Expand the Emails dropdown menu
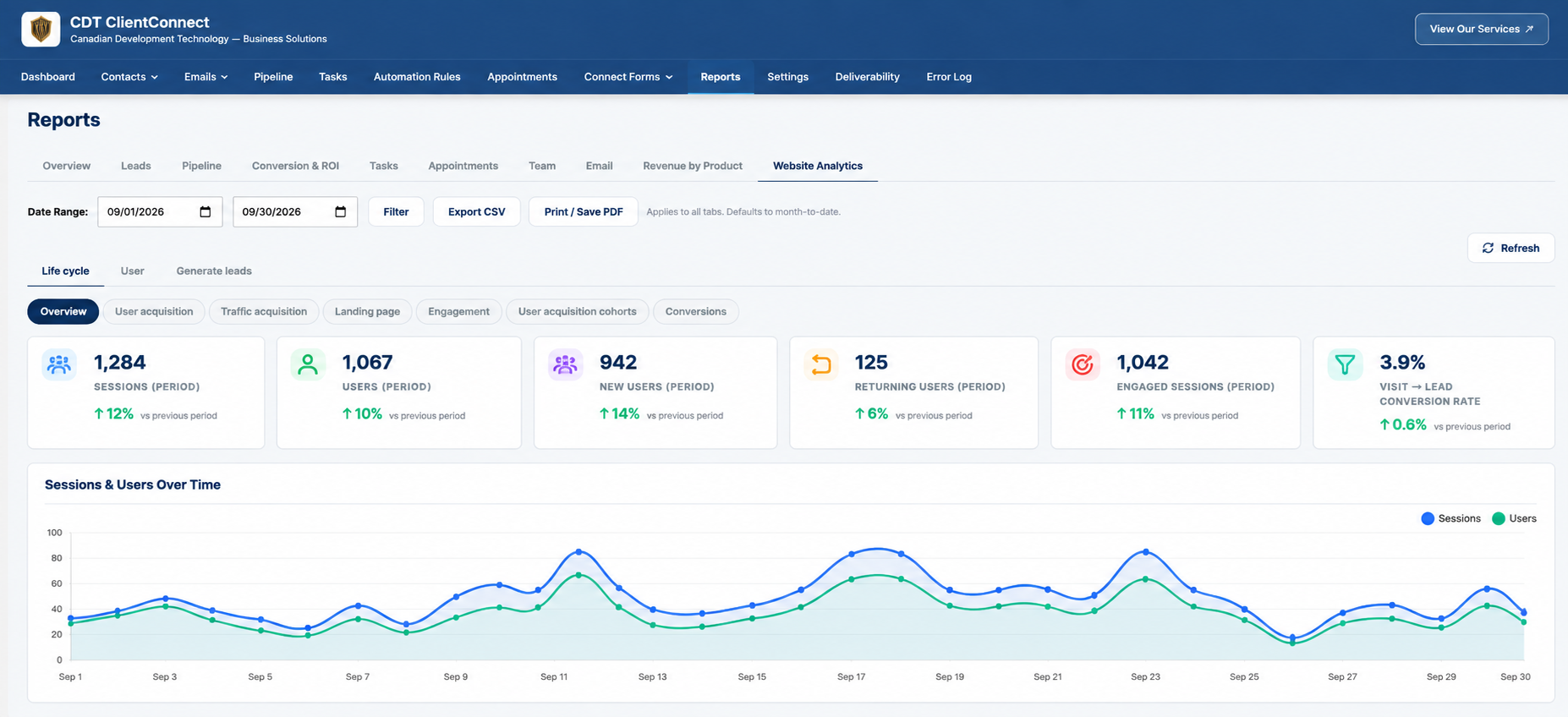Screen dimensions: 1568x717 [206, 77]
